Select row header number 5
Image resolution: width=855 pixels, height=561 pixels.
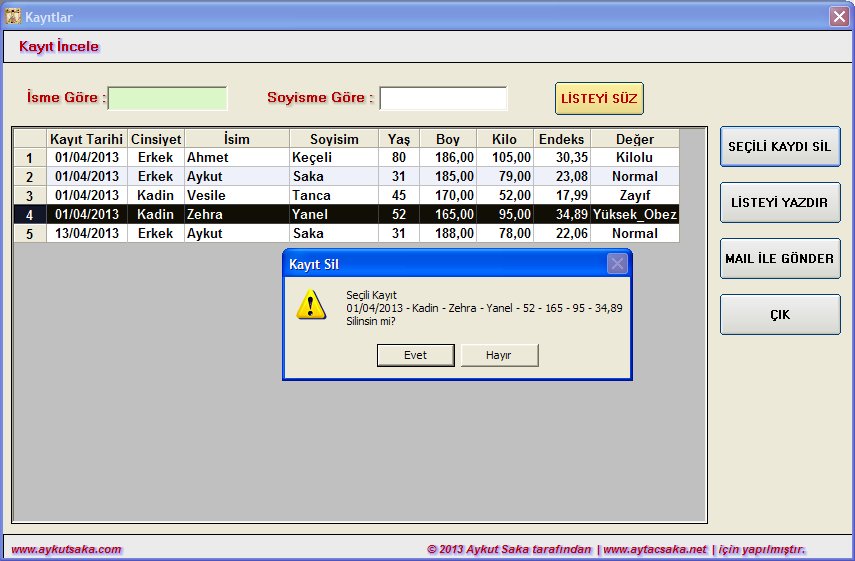click(29, 233)
